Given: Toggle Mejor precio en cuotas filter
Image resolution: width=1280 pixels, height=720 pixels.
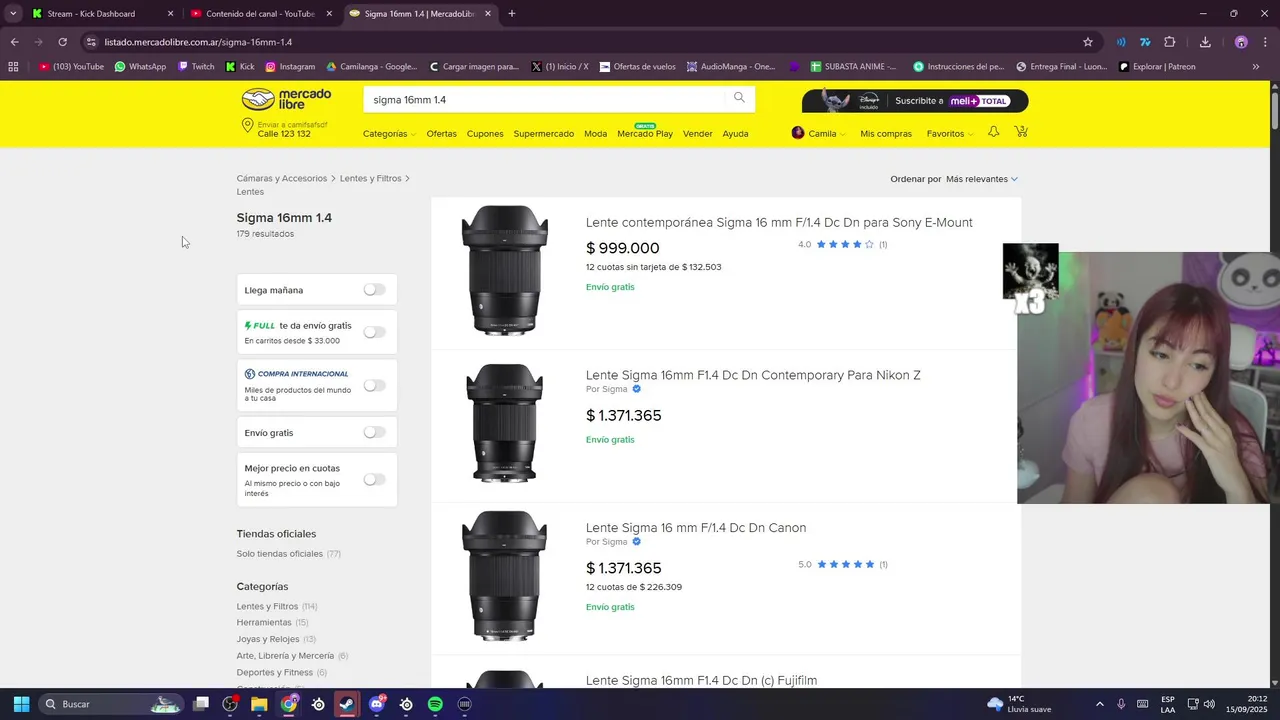Looking at the screenshot, I should [374, 479].
